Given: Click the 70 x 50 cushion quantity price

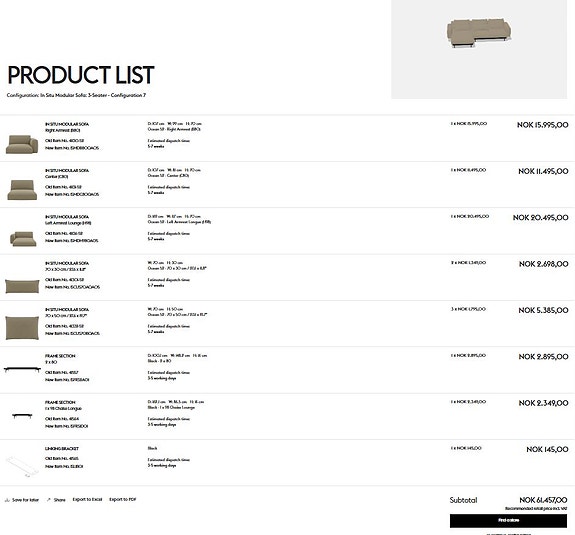Looking at the screenshot, I should tap(468, 309).
